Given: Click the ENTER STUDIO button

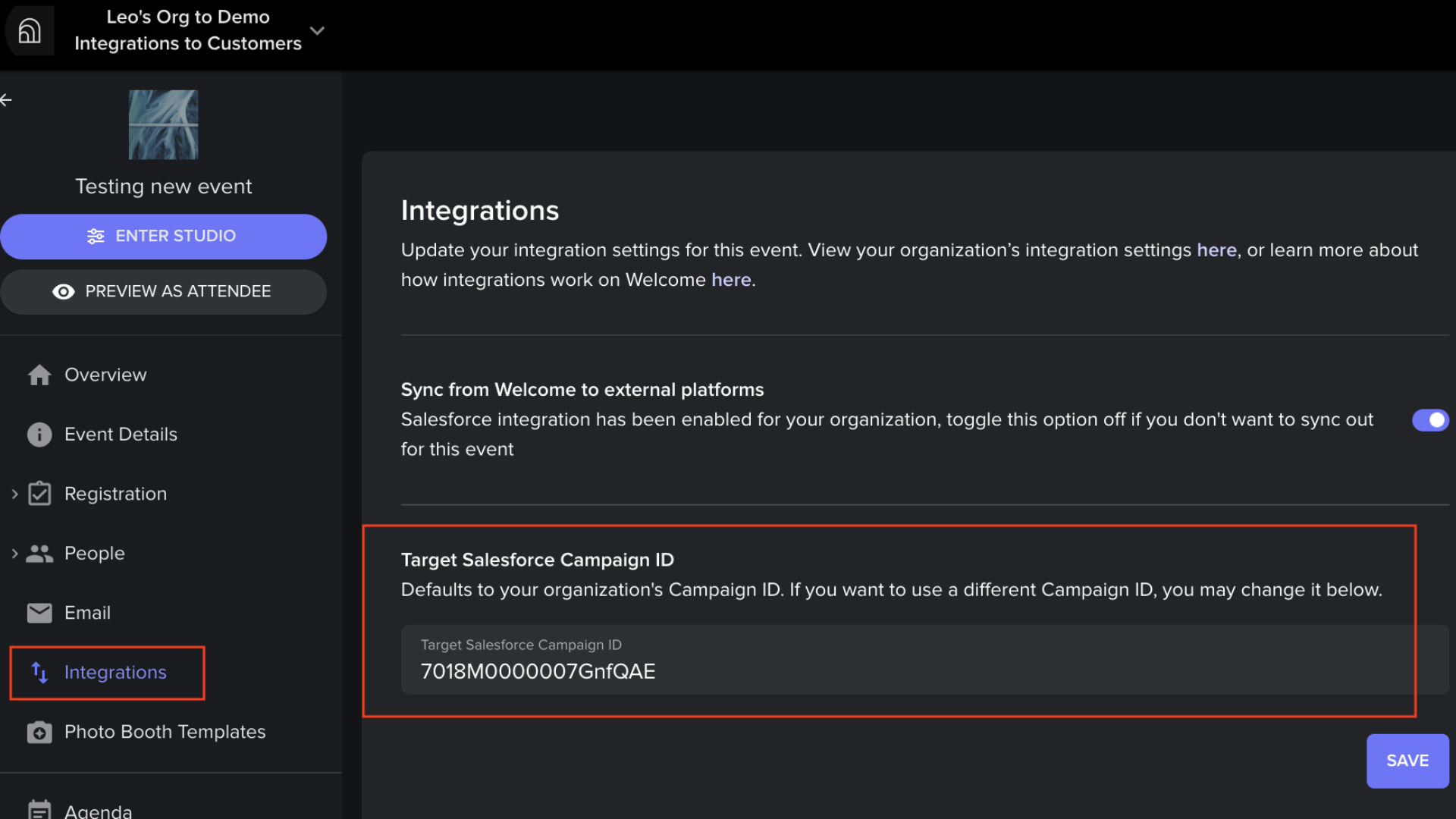Looking at the screenshot, I should click(x=163, y=237).
